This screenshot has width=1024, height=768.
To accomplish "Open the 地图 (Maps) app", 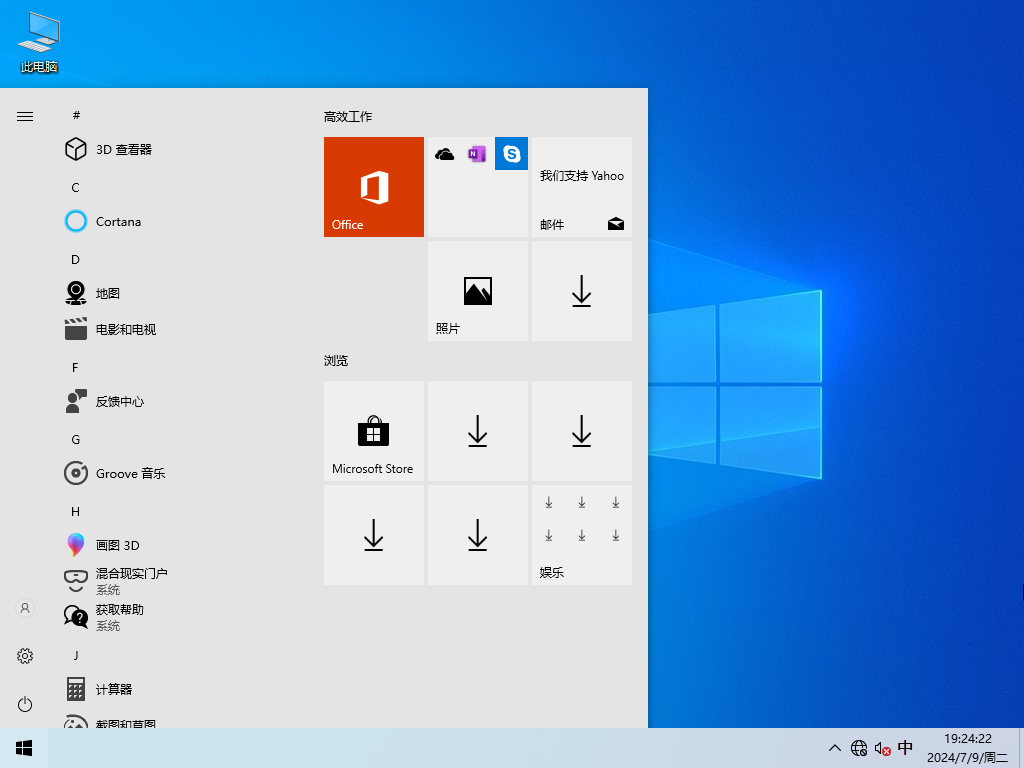I will click(108, 293).
